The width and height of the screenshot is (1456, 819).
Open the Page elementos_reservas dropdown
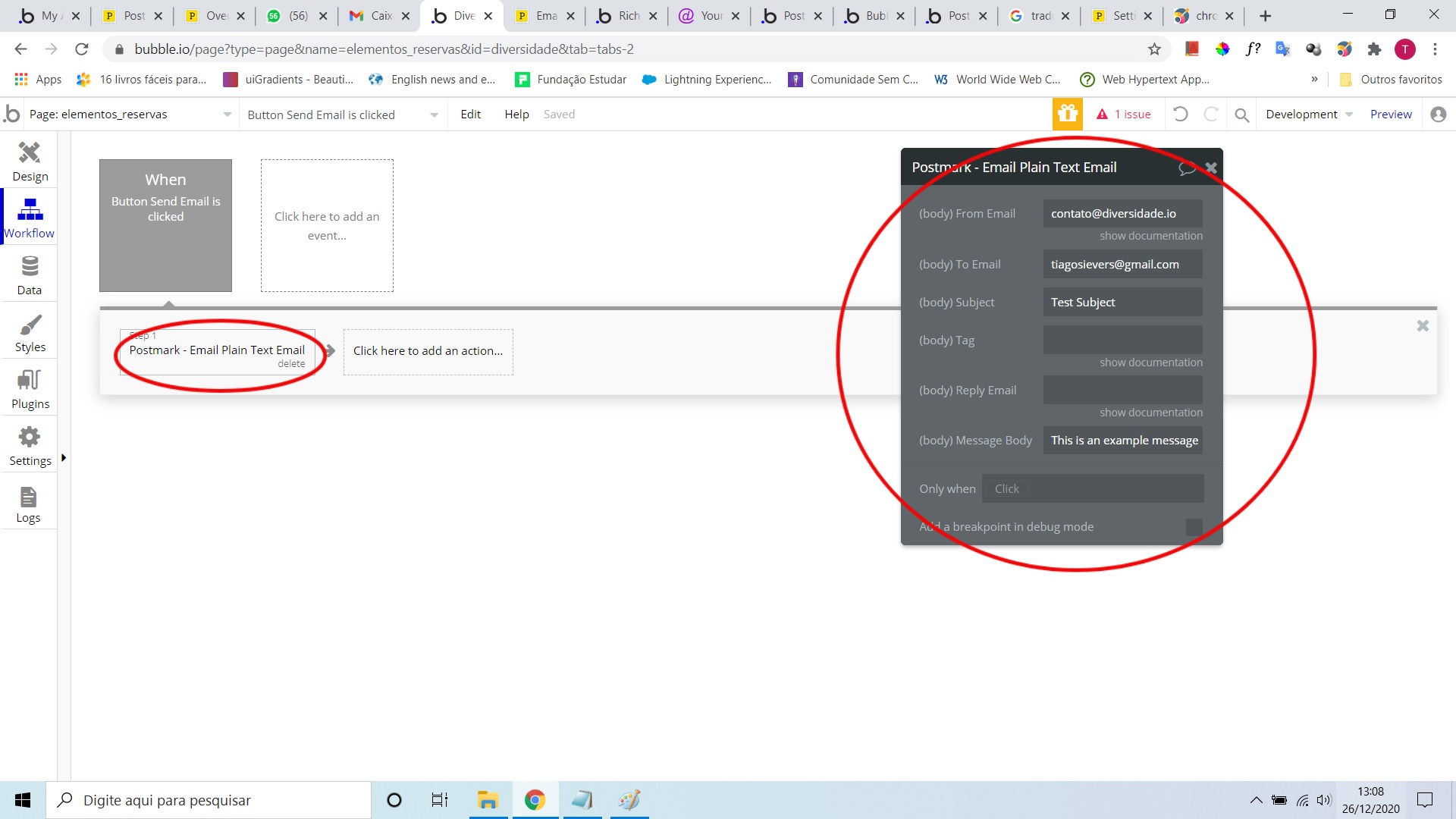pos(130,115)
